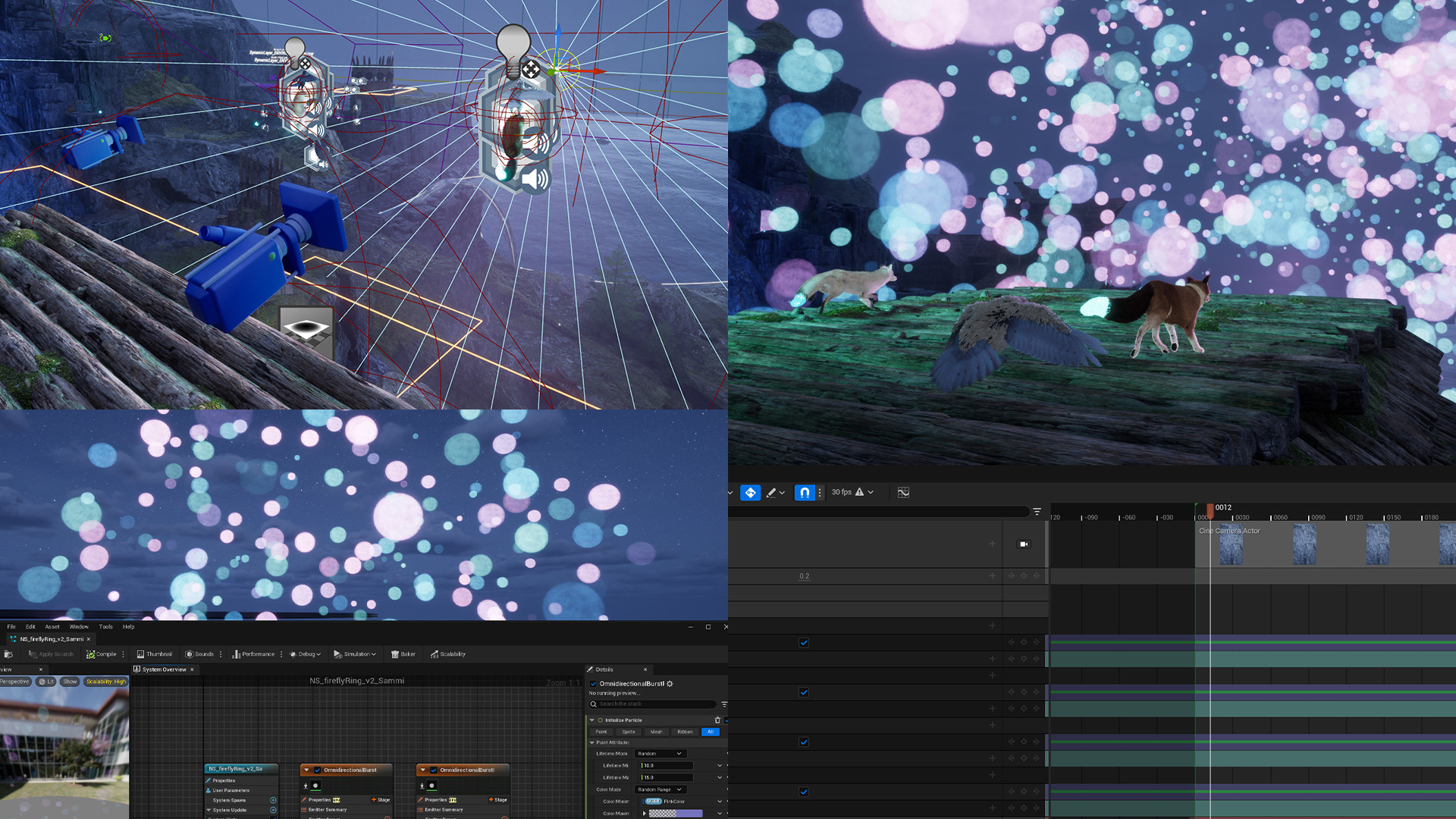
Task: Uncheck the OmnidirectionalBurst checkbox in the Details panel
Action: 593,683
